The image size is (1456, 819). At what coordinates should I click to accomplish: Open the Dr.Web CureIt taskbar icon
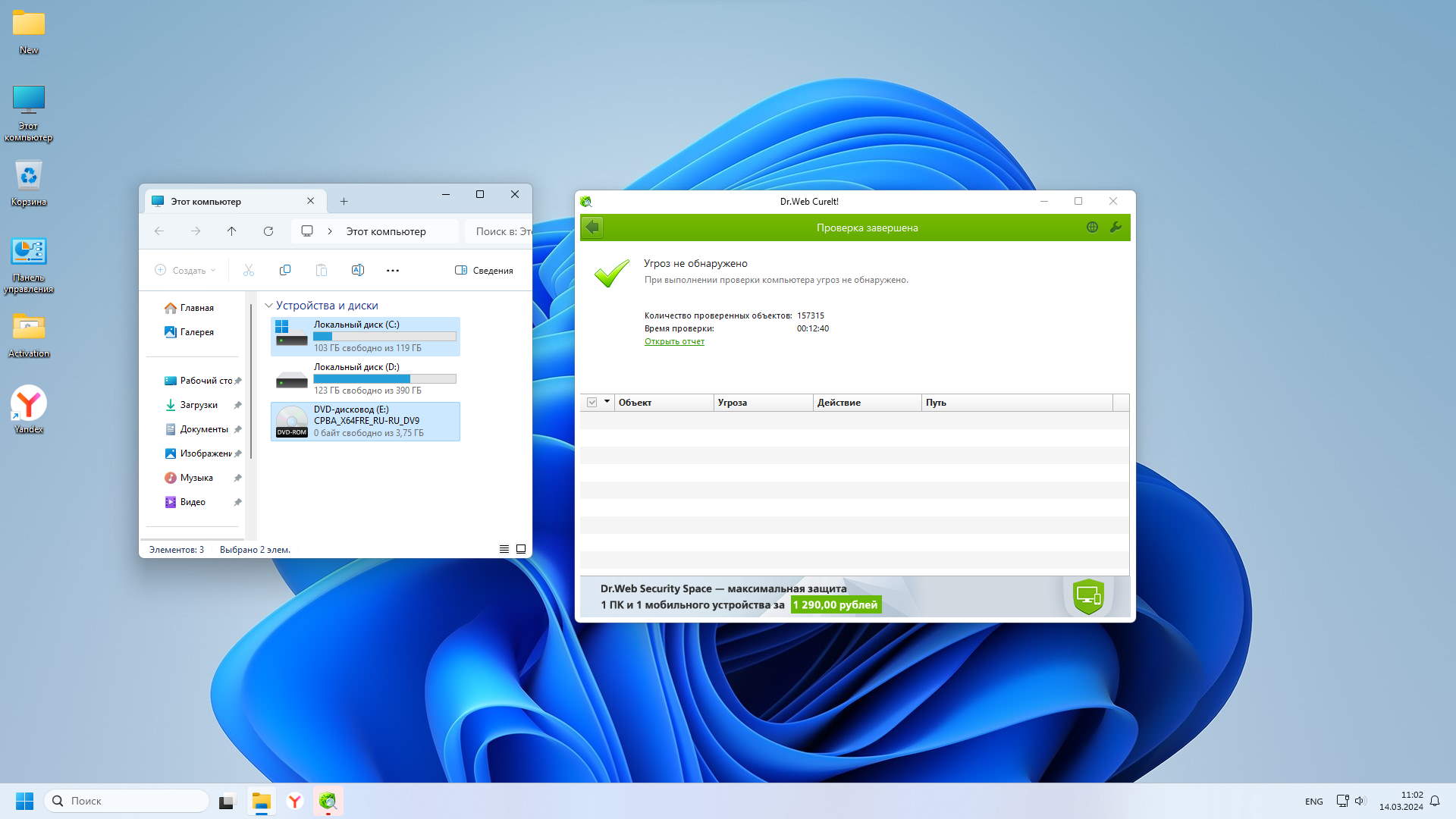click(328, 801)
